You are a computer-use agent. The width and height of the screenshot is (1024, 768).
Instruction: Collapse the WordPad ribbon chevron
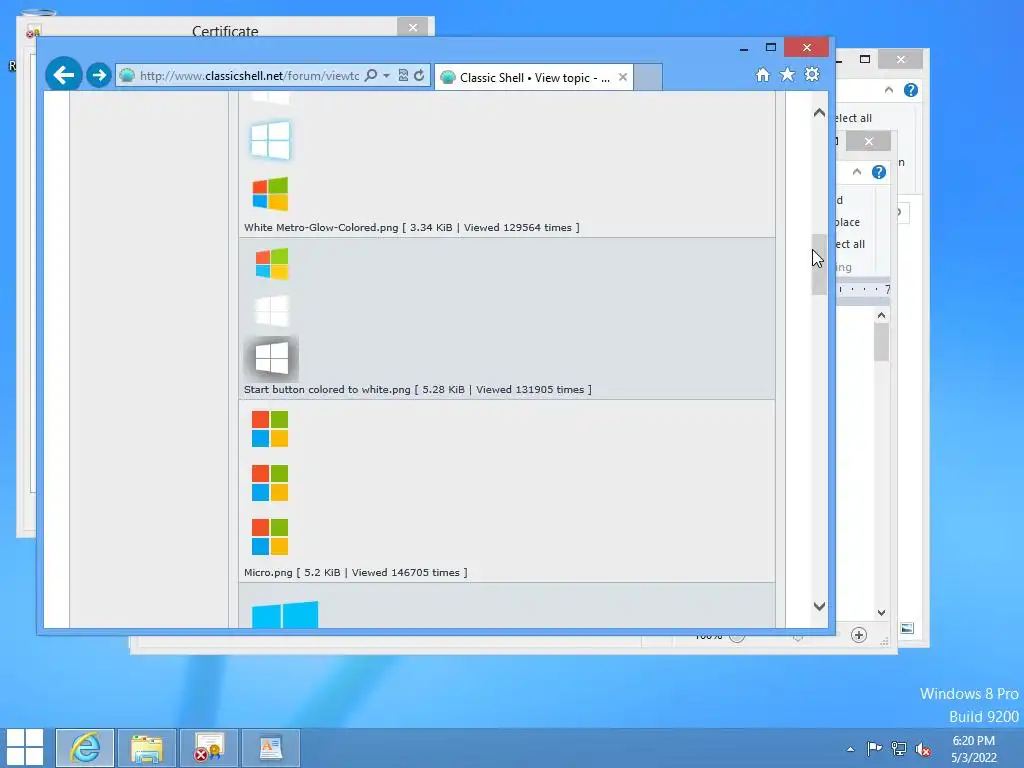[x=857, y=172]
